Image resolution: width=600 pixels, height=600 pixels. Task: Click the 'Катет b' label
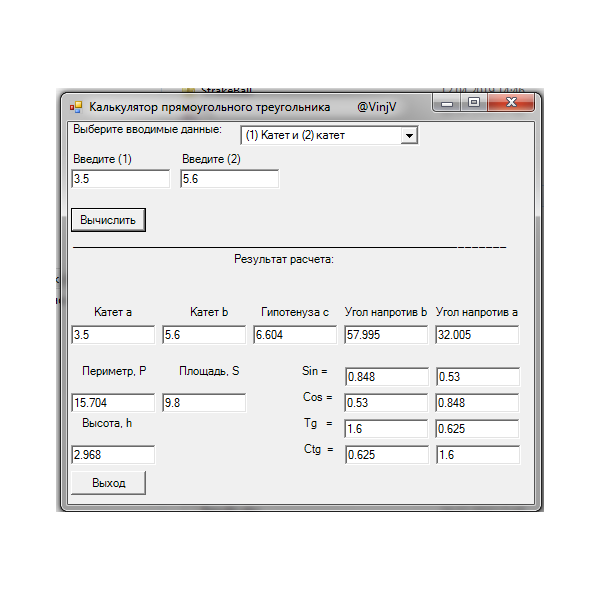209,312
